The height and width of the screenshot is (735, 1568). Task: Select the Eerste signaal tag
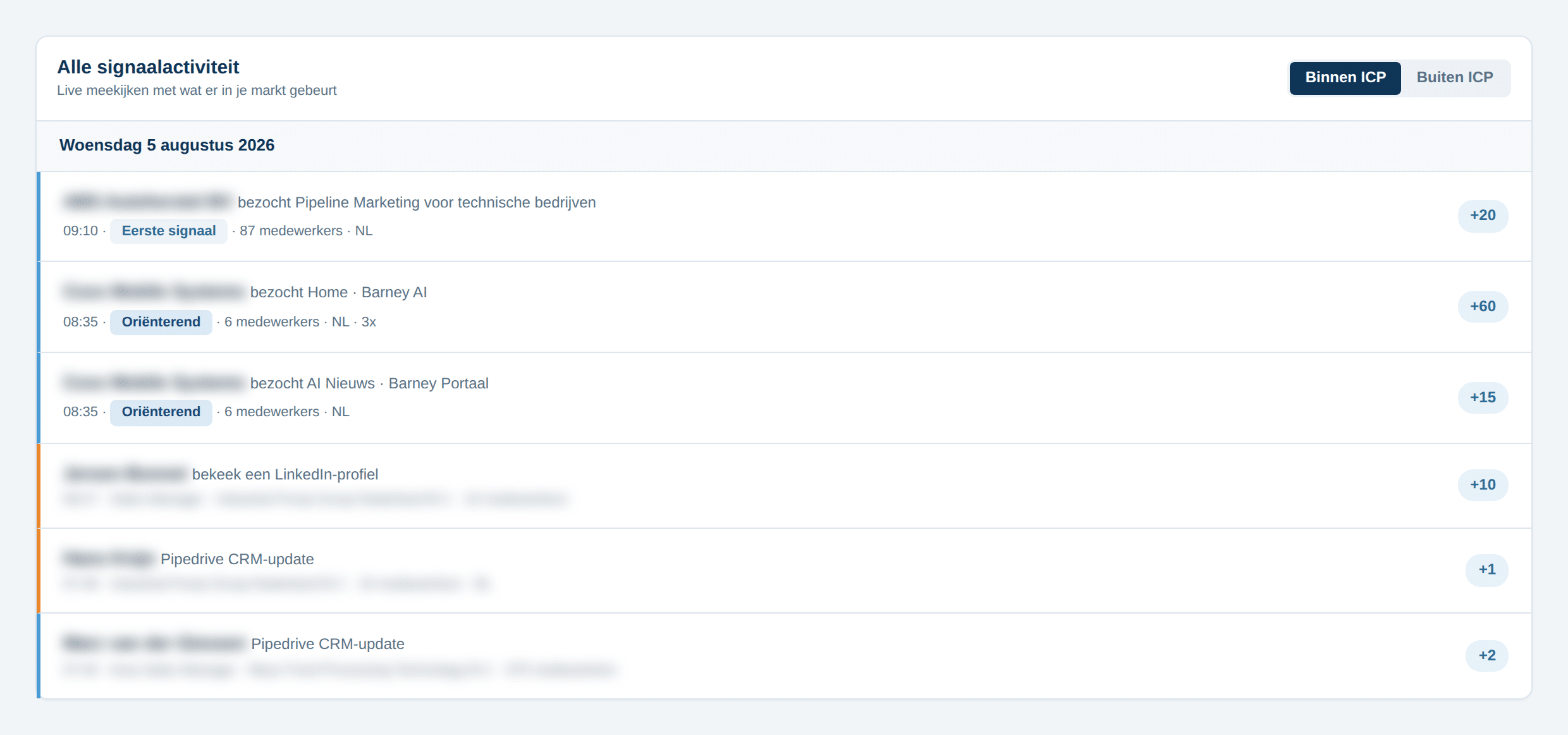(169, 232)
